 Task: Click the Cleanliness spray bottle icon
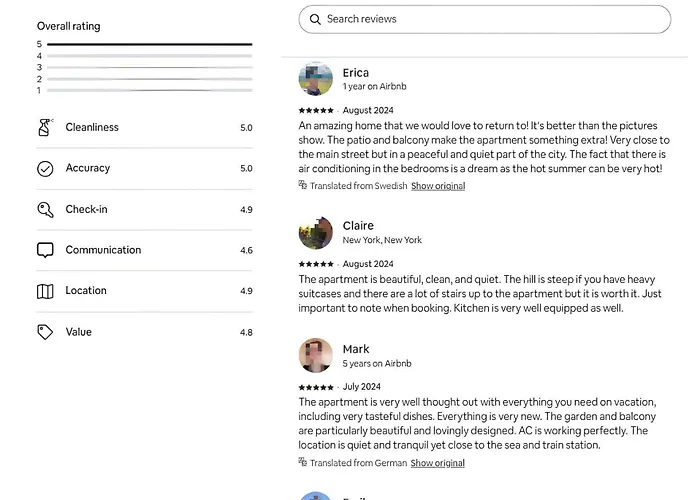45,127
